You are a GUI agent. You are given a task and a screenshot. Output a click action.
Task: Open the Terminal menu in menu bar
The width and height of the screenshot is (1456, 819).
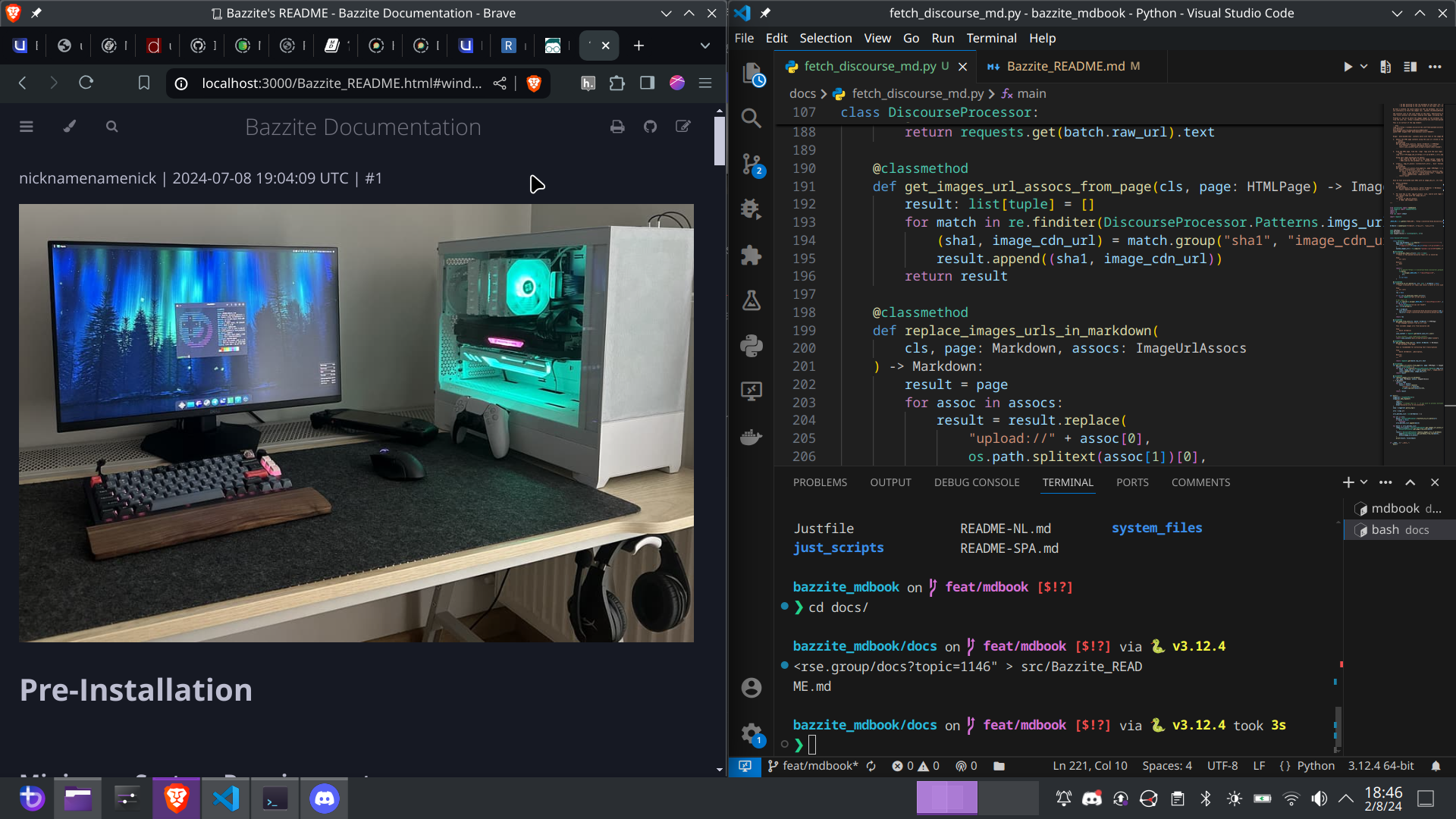(990, 38)
